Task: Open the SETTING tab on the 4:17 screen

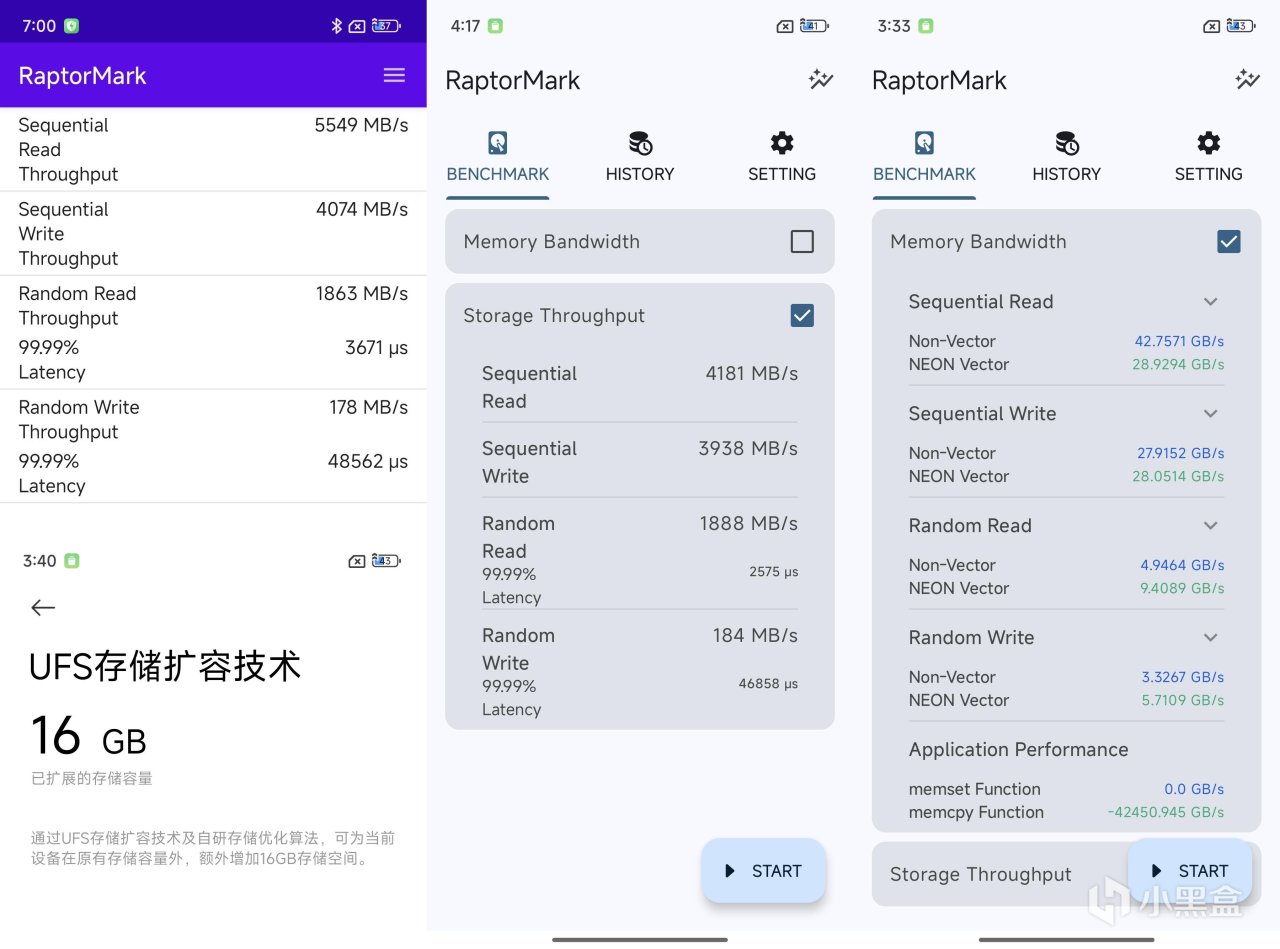Action: (x=782, y=157)
